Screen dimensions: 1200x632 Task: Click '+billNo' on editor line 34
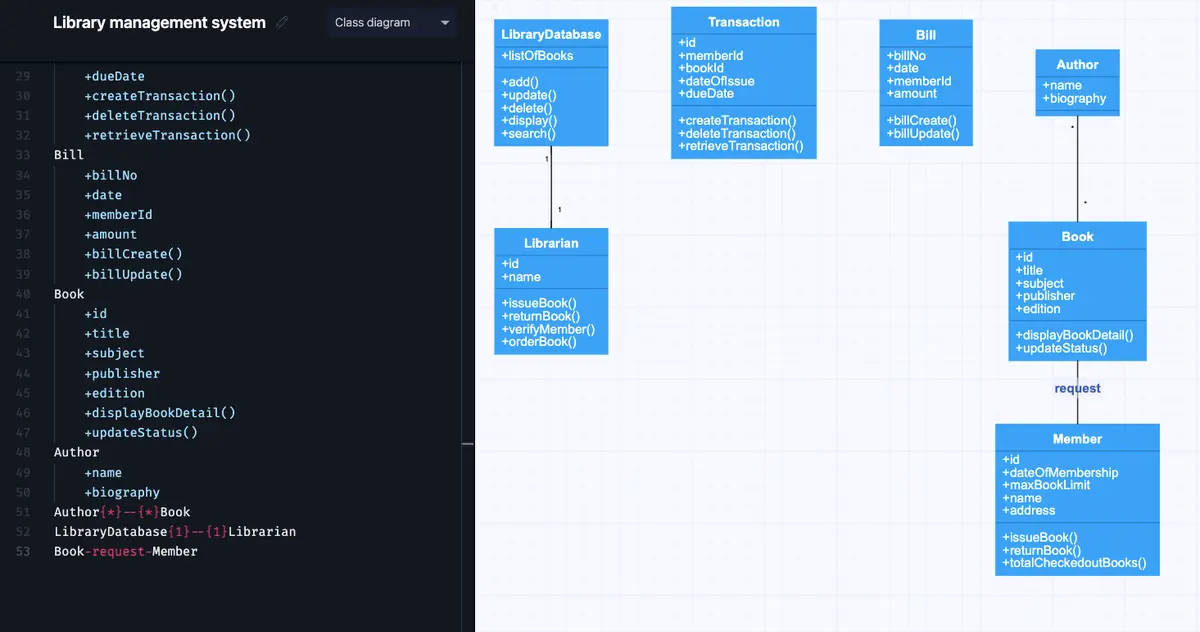pos(111,175)
